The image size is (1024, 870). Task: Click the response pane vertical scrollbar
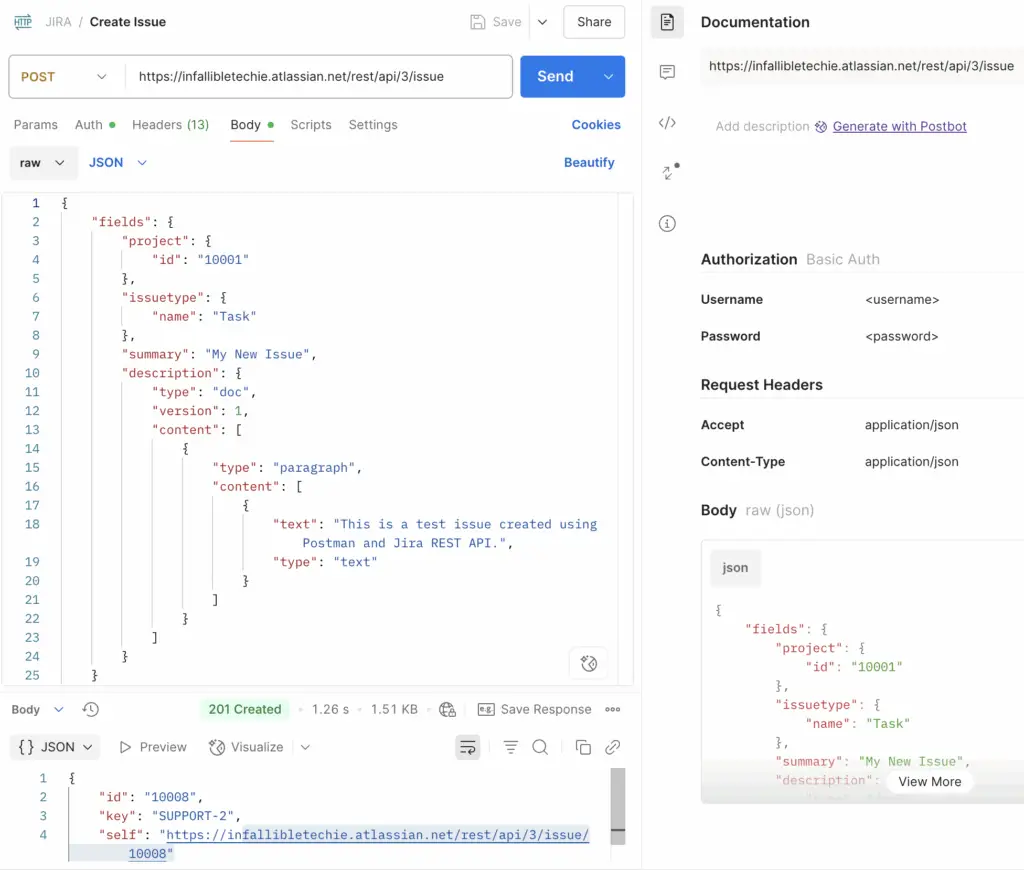(x=617, y=806)
